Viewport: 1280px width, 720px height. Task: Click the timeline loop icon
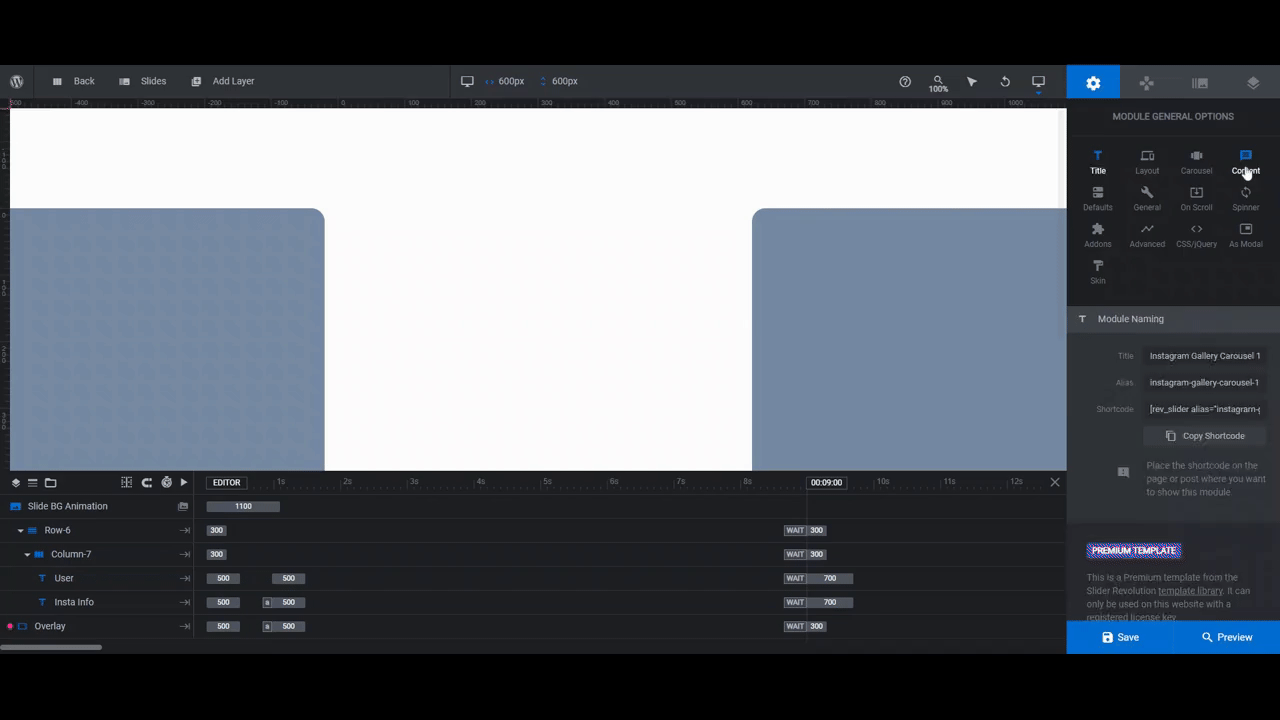pos(147,482)
